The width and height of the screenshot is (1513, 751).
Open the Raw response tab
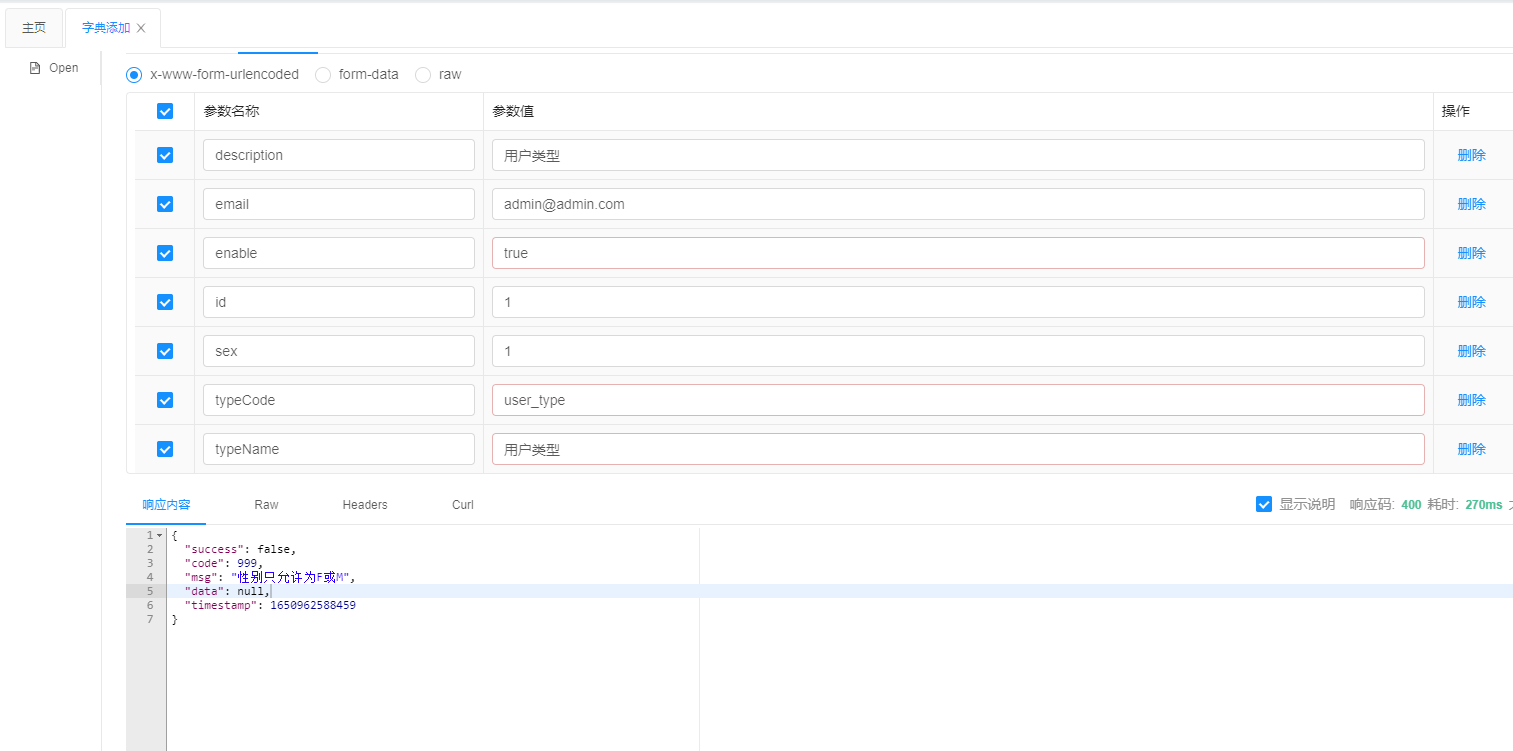tap(266, 505)
